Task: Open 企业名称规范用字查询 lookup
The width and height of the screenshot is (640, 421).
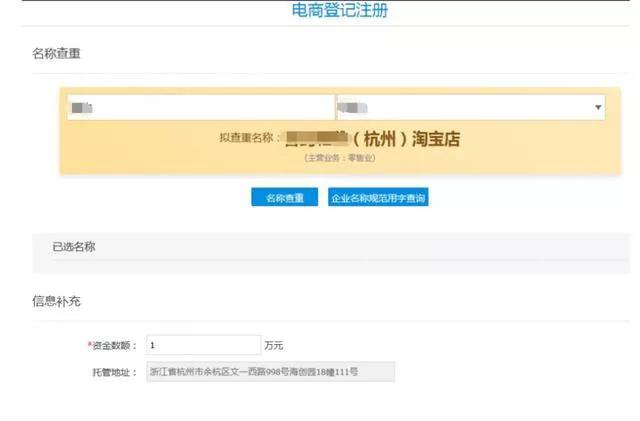Action: point(378,199)
